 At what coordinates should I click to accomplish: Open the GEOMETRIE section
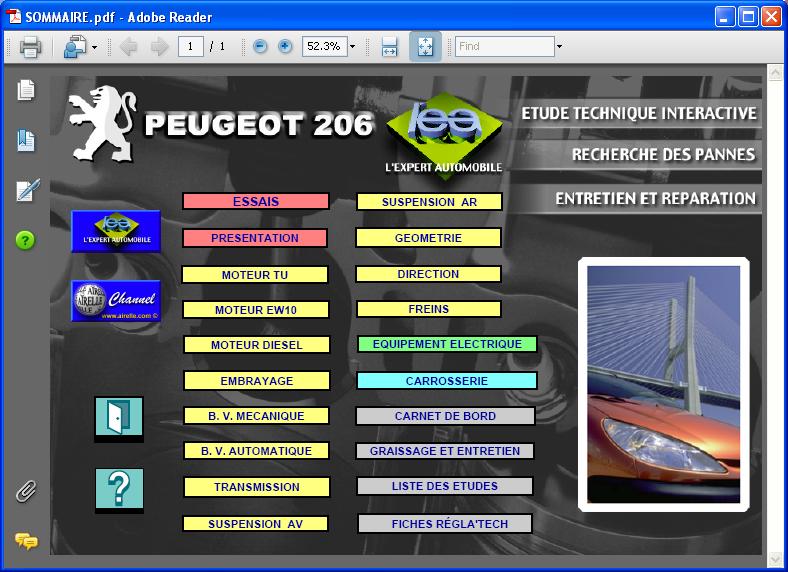pyautogui.click(x=428, y=237)
